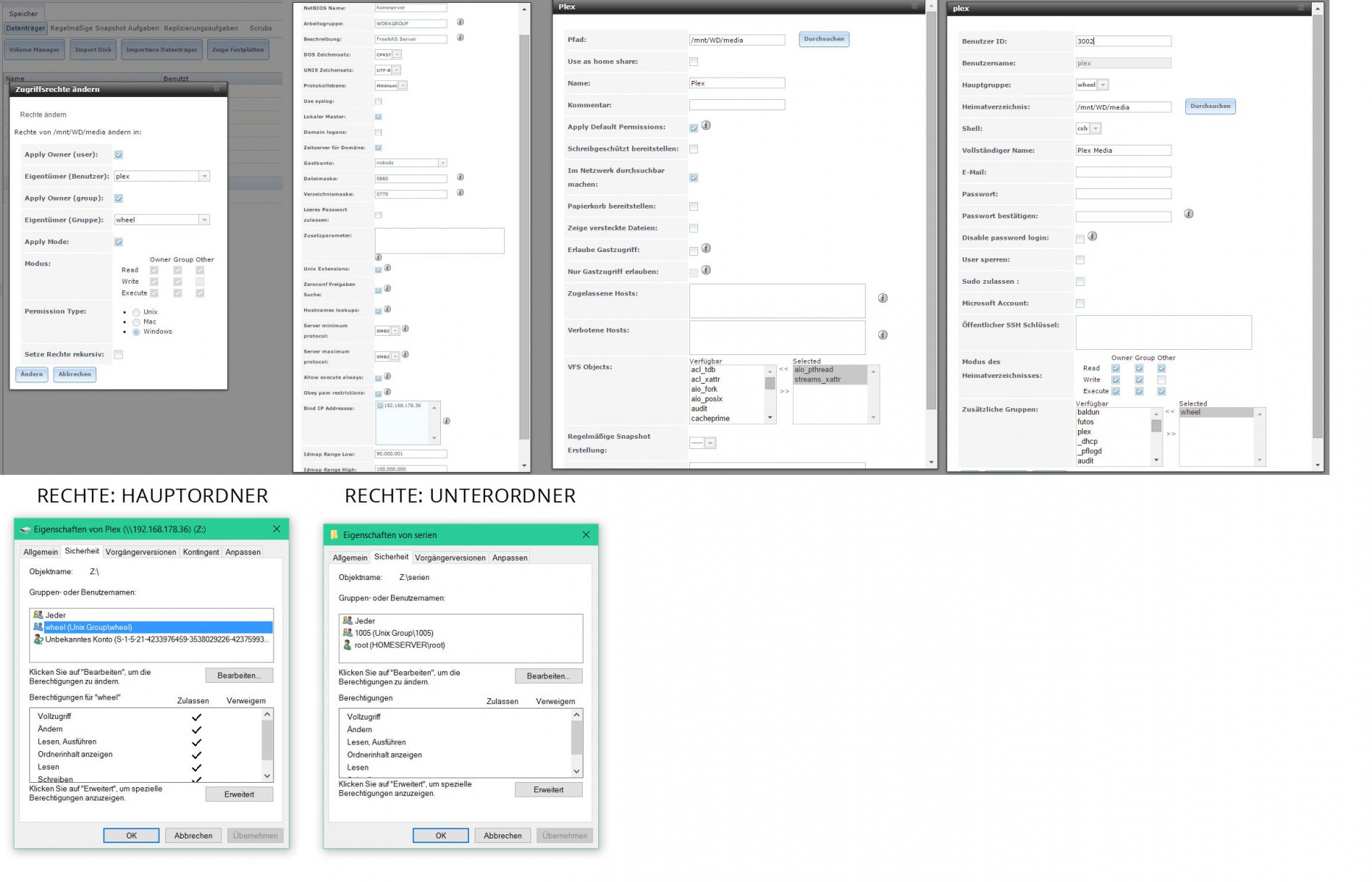This screenshot has width=1372, height=882.
Task: Click Ändern button in rights dialog
Action: point(32,374)
